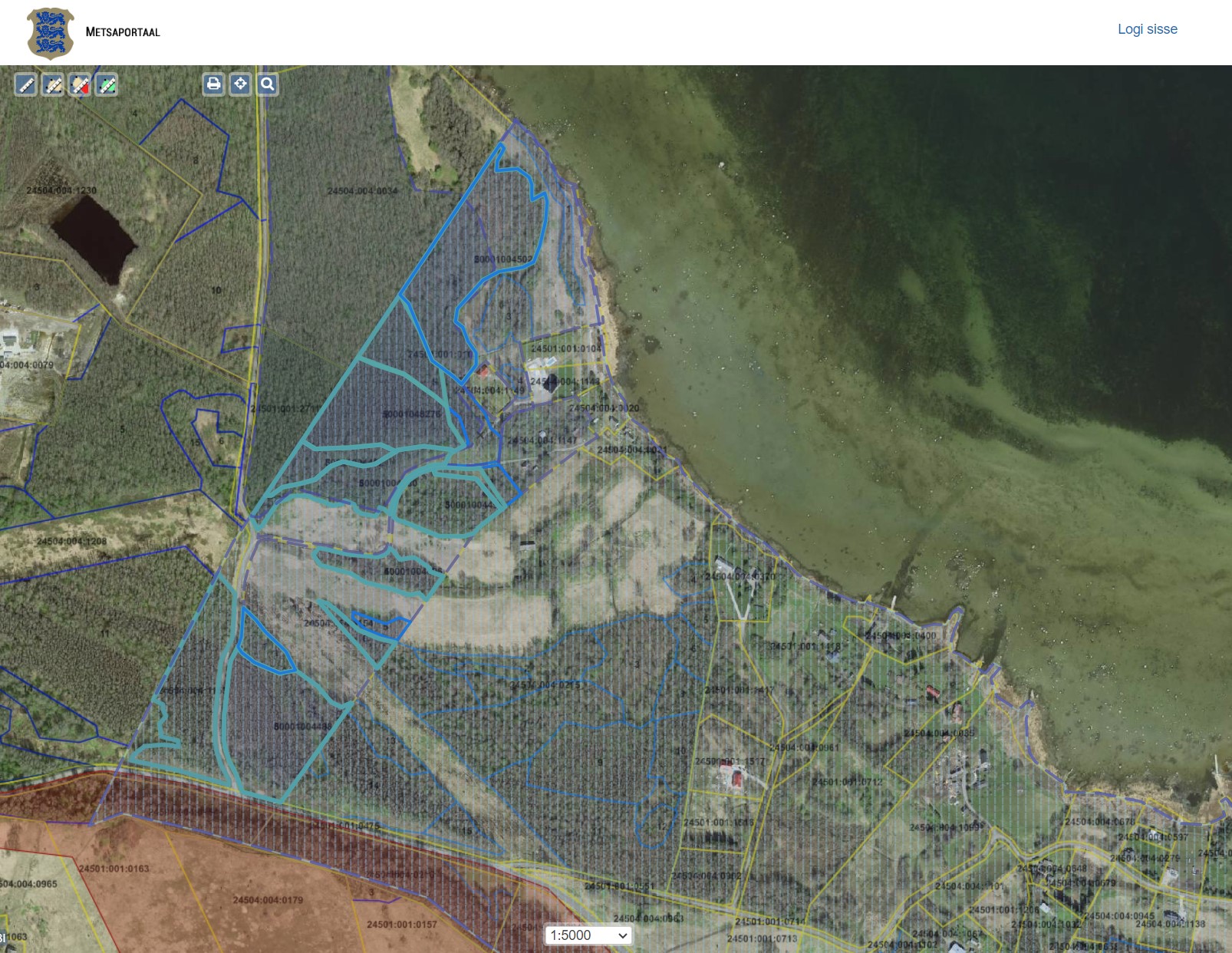1232x953 pixels.
Task: Click cadastral parcel 24504:004:0034 on map
Action: pyautogui.click(x=362, y=191)
